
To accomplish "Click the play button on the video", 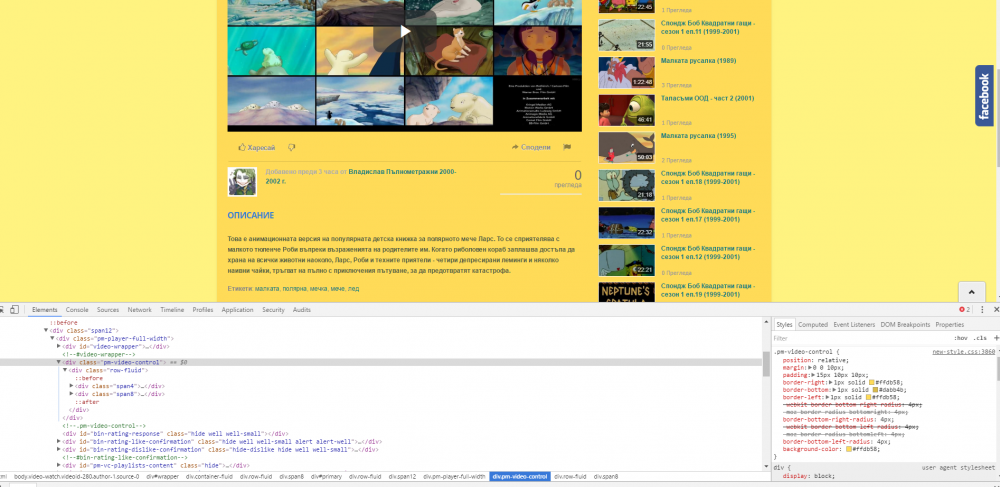I will pyautogui.click(x=405, y=31).
